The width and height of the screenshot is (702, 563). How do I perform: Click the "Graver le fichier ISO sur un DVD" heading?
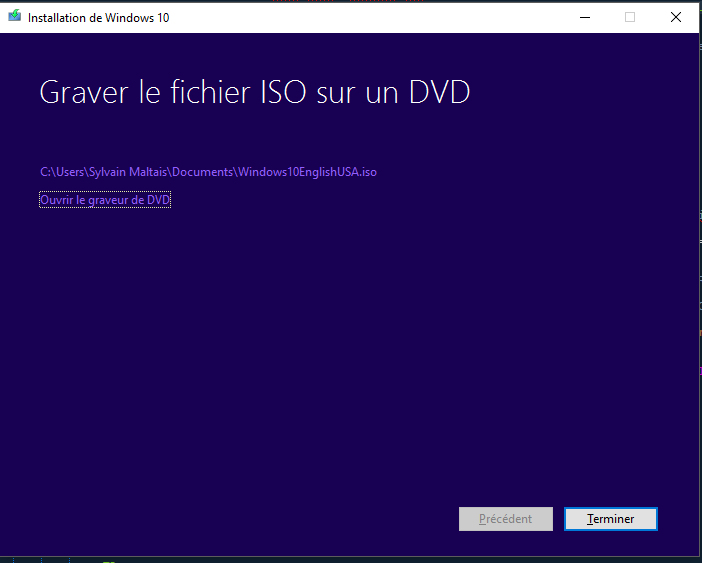click(255, 92)
